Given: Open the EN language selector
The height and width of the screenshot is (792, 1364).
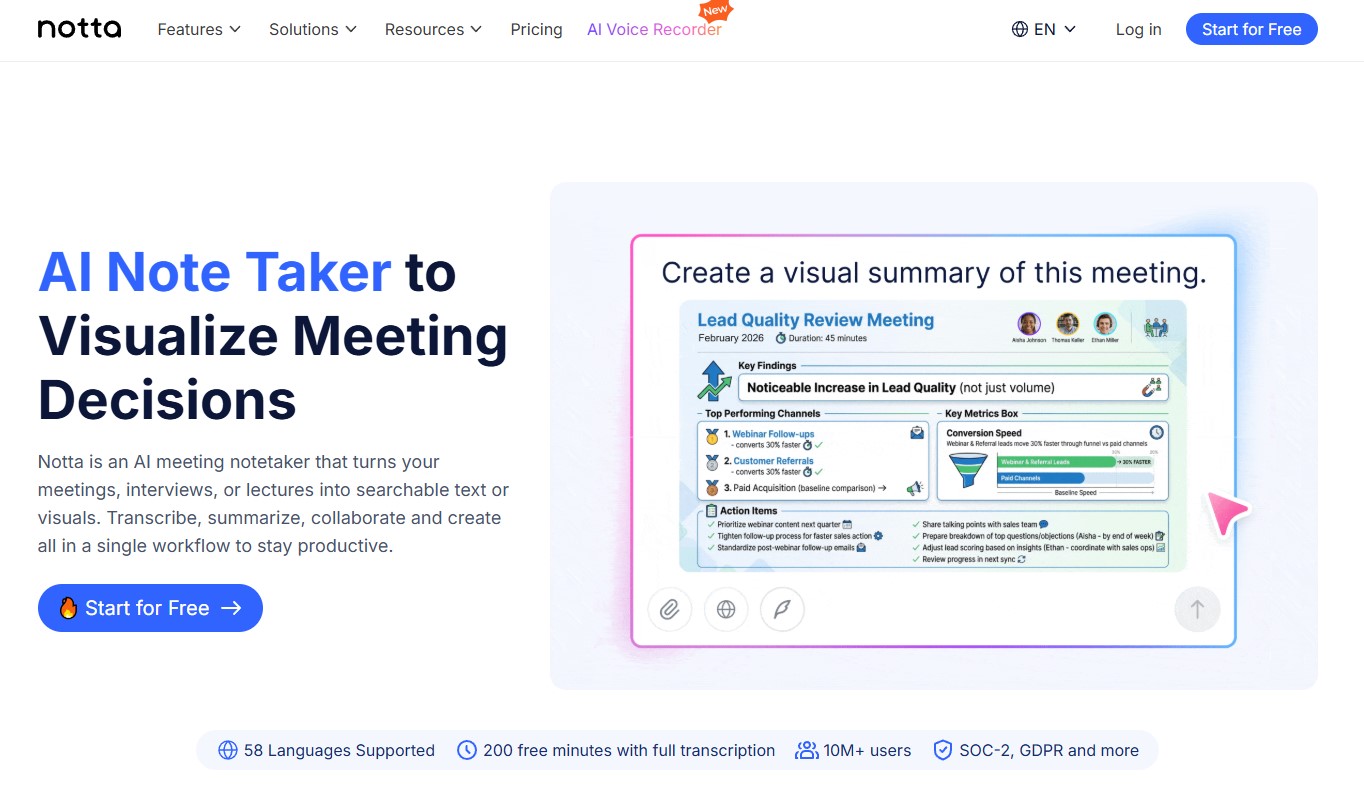Looking at the screenshot, I should coord(1044,30).
